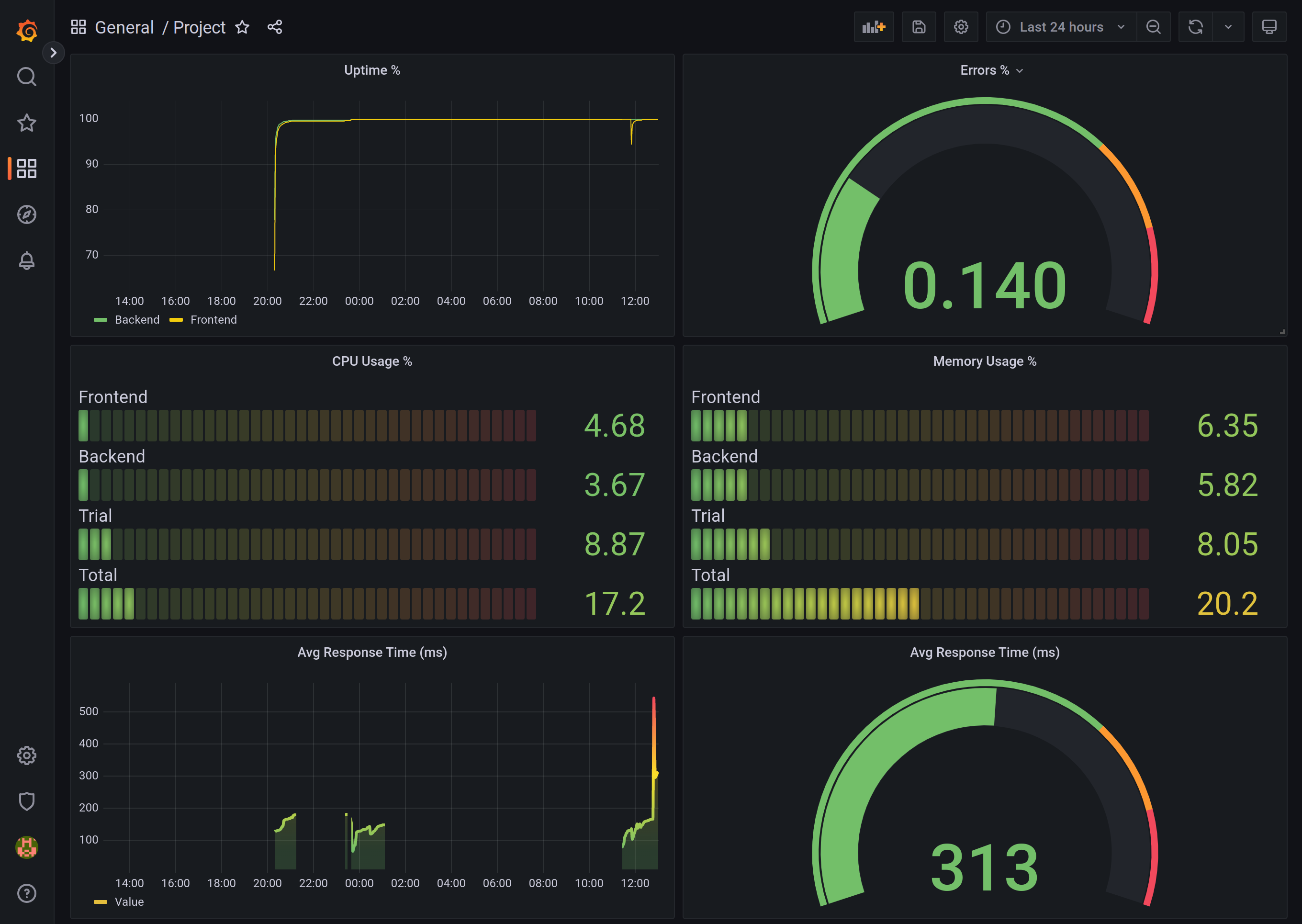1302x924 pixels.
Task: Open dashboard settings gear in top toolbar
Action: click(961, 27)
